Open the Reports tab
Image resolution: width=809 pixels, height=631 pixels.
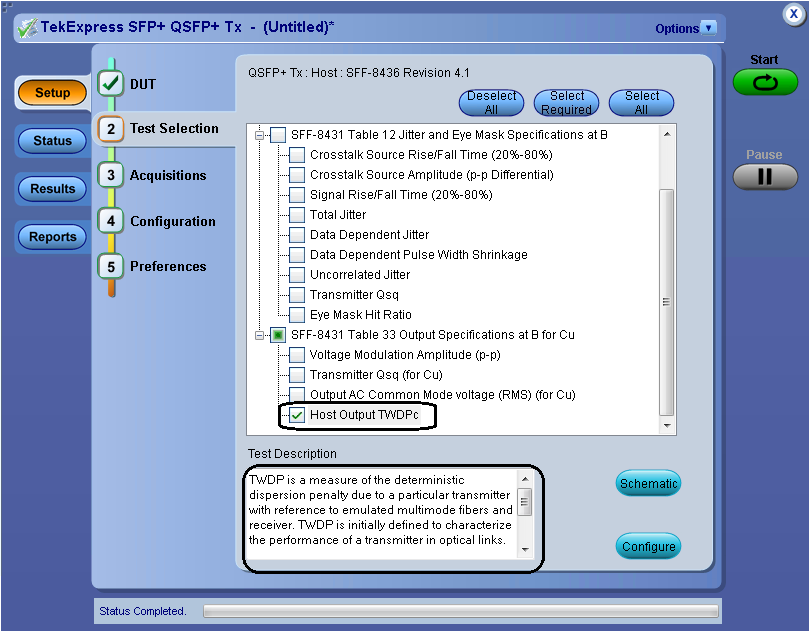pyautogui.click(x=52, y=237)
